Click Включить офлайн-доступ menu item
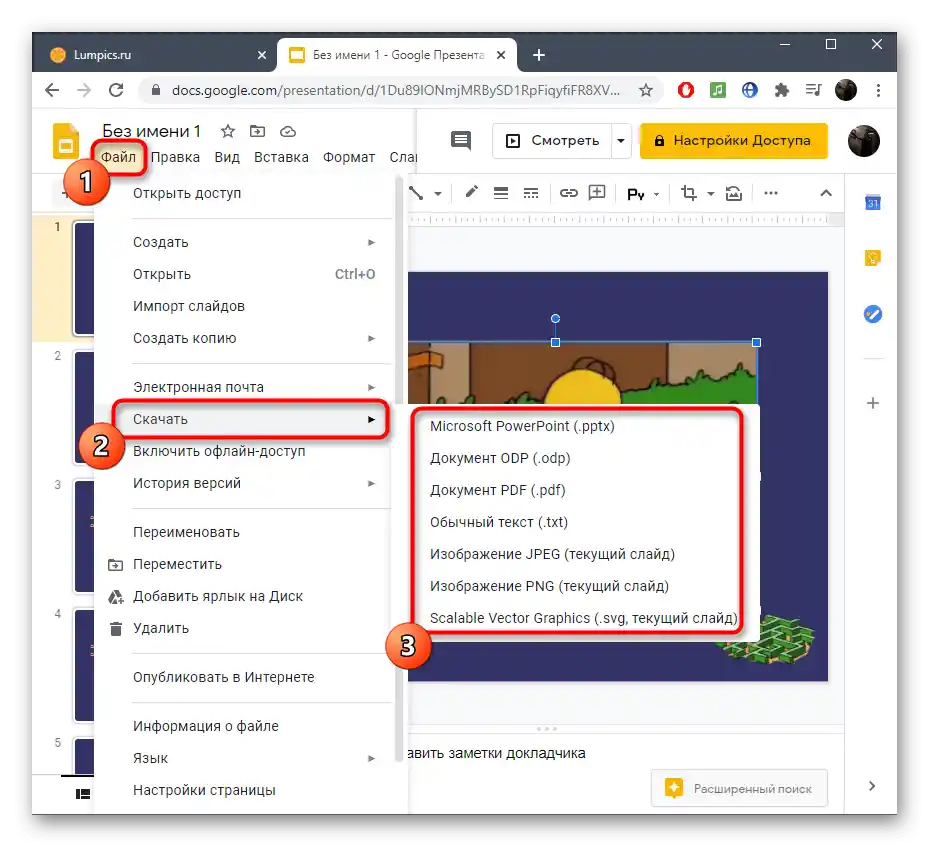The image size is (929, 847). point(219,451)
